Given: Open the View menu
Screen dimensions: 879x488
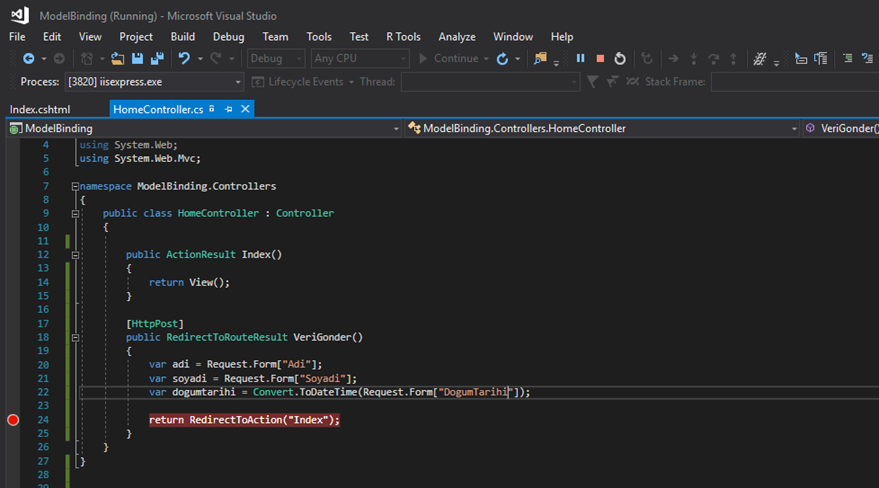Looking at the screenshot, I should pos(90,36).
